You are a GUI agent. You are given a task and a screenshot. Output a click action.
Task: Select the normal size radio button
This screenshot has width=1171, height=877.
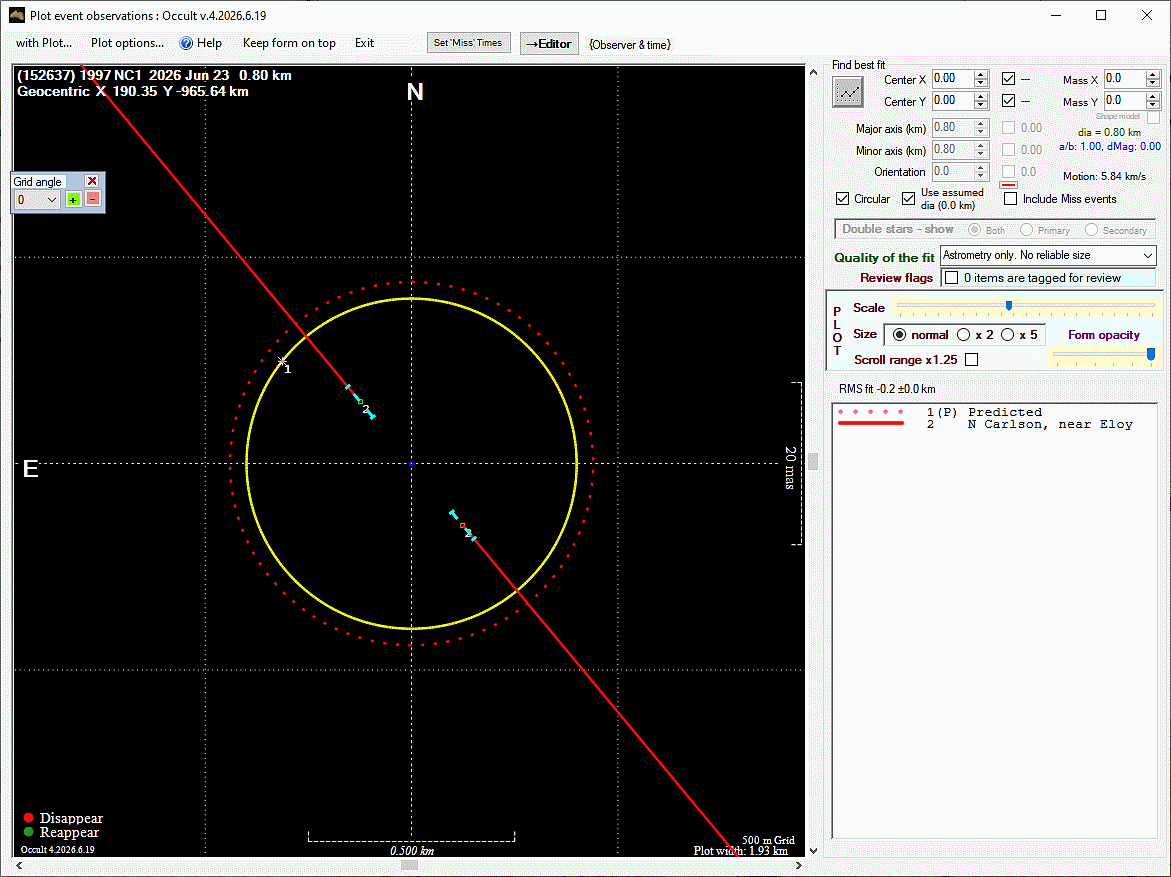pos(899,335)
